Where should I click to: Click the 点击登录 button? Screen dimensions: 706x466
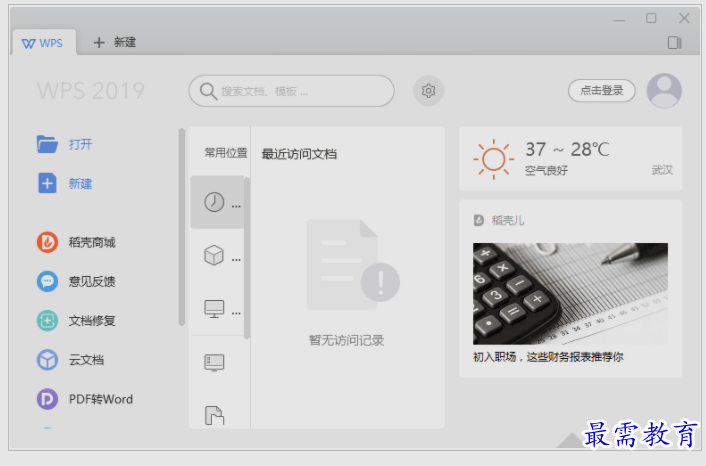602,90
